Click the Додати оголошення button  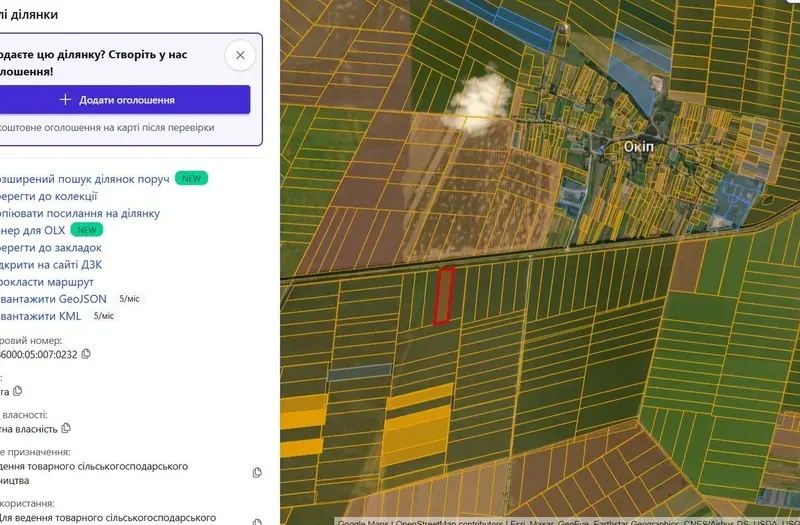point(124,99)
